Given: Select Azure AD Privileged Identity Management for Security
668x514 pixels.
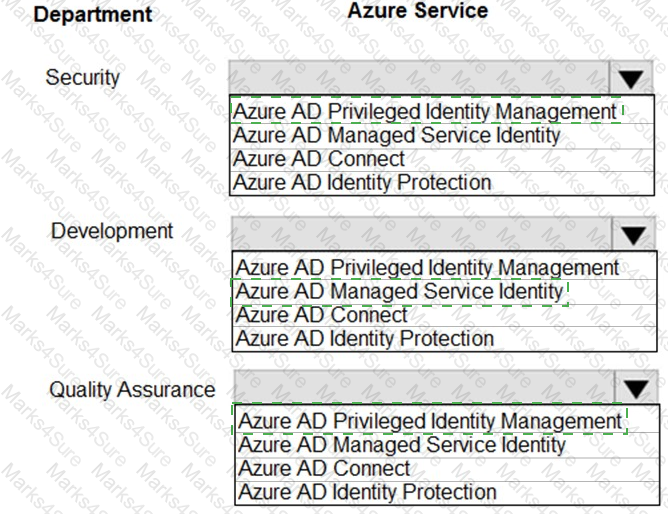Looking at the screenshot, I should click(x=441, y=111).
